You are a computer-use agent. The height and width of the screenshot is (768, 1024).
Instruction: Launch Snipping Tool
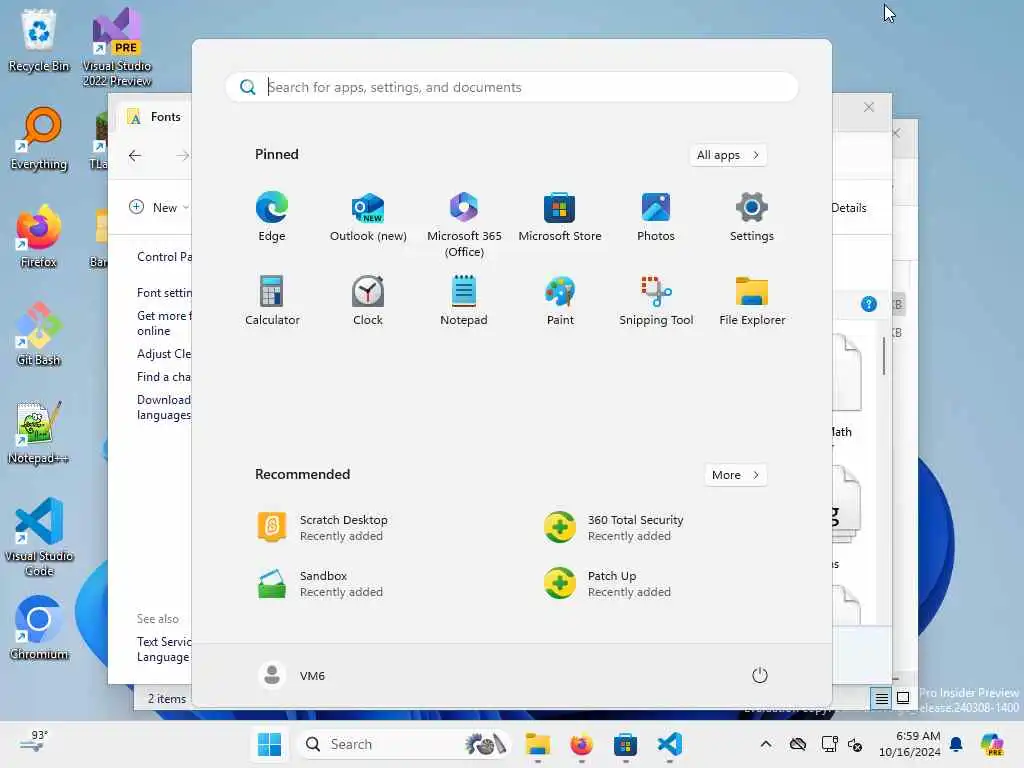tap(656, 300)
